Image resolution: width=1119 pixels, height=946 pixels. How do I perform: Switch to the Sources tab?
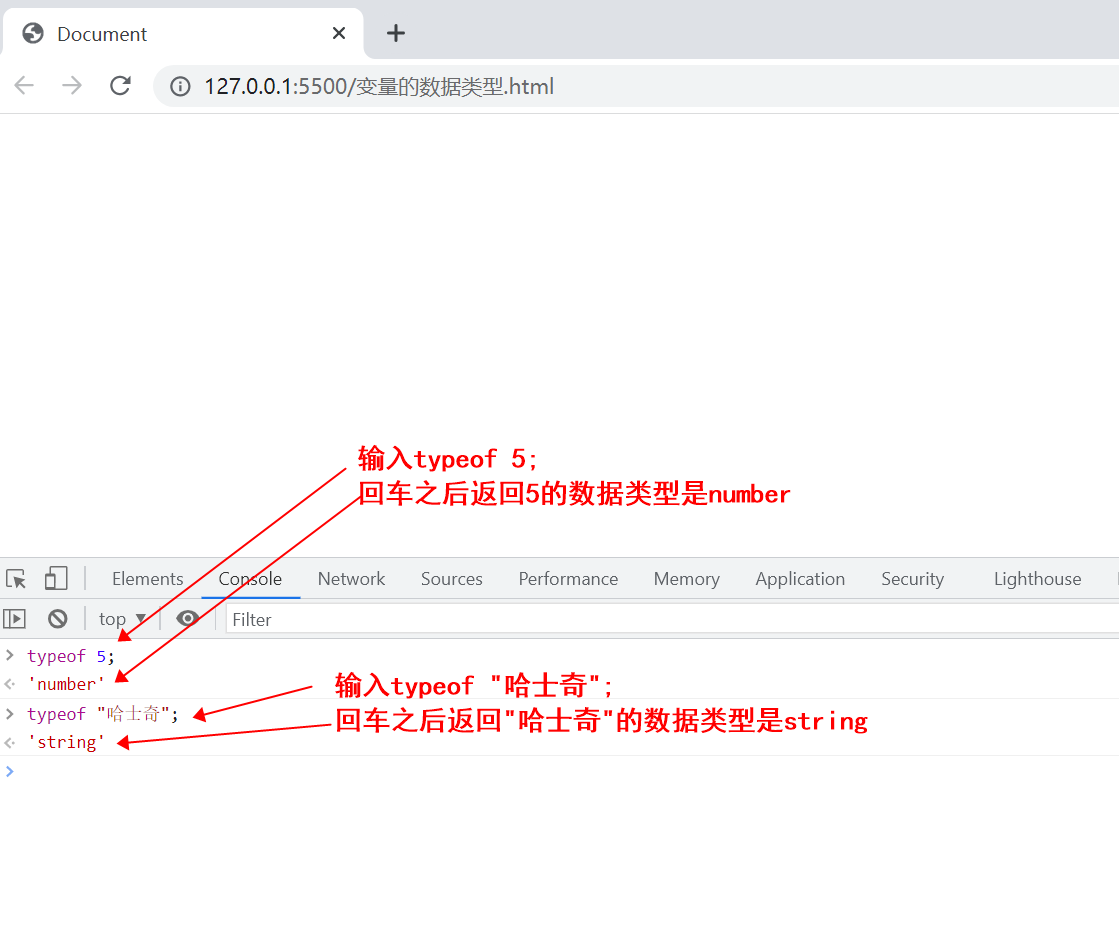[x=452, y=579]
